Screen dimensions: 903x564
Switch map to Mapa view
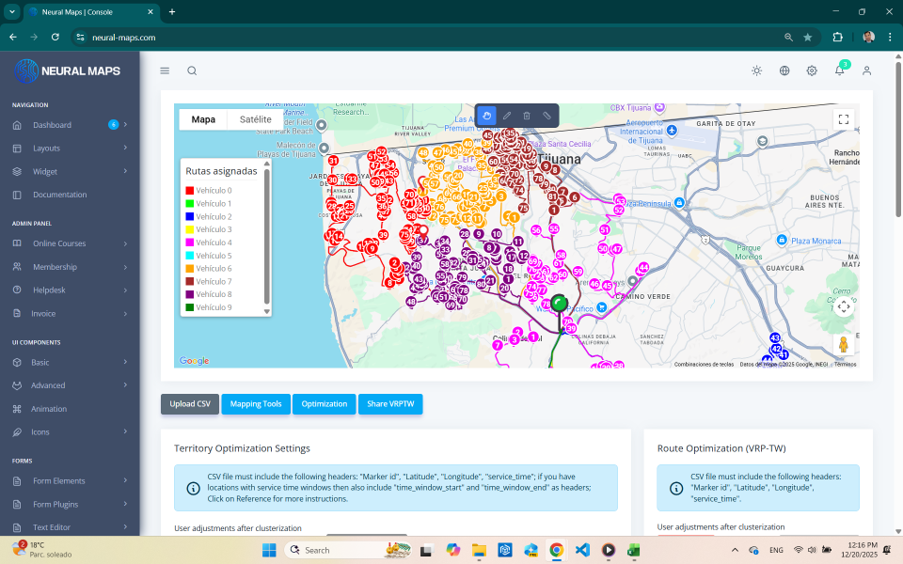[x=203, y=119]
